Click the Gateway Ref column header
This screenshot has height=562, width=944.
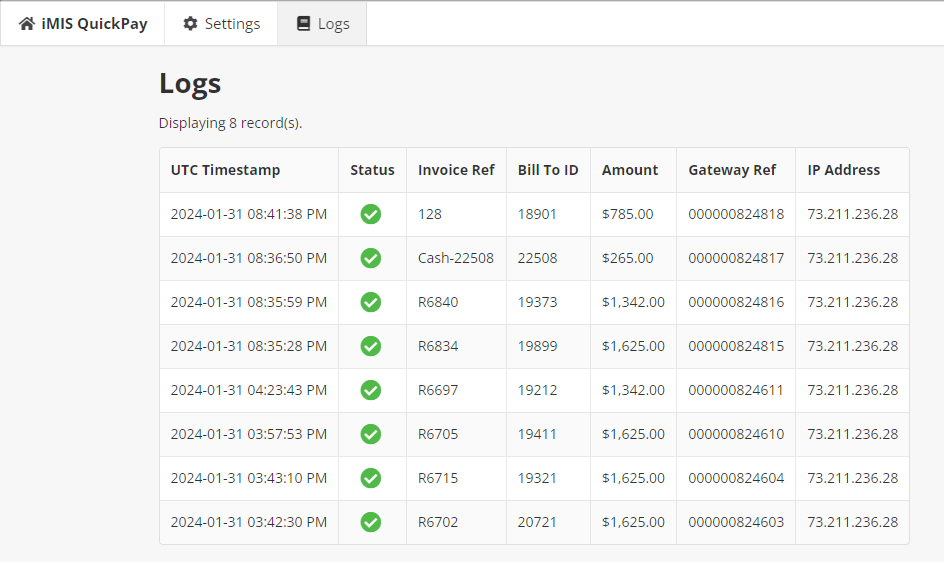[732, 170]
